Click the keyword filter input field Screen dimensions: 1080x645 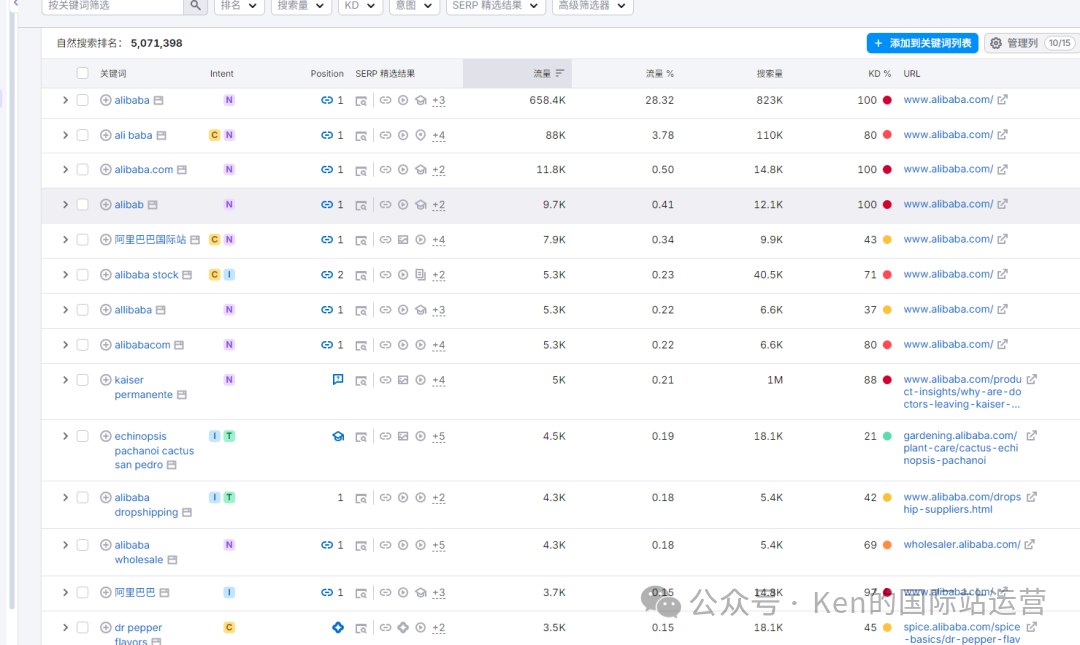point(113,6)
